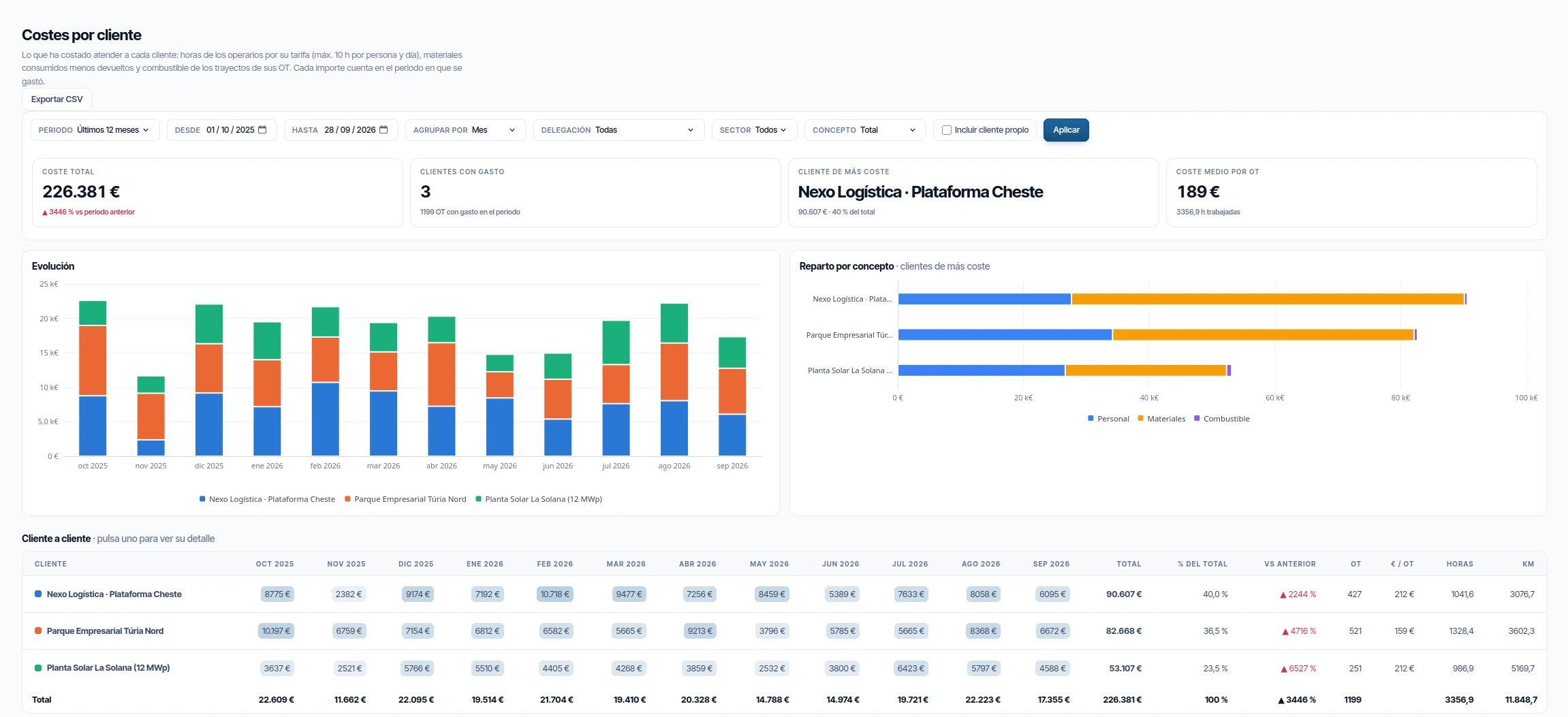1568x717 pixels.
Task: Toggle Combustible series in Reparto legend
Action: (x=1222, y=419)
